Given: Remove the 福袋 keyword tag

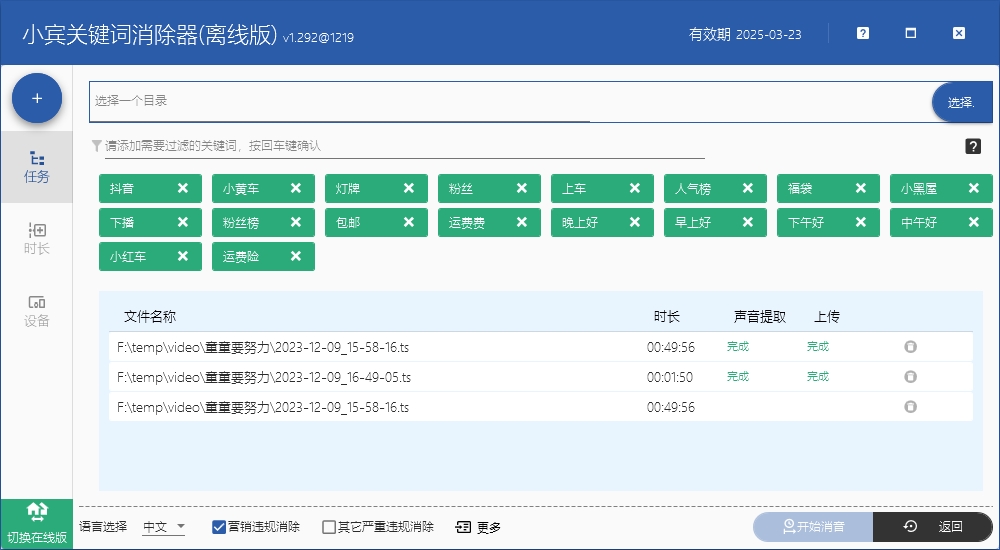Looking at the screenshot, I should click(x=860, y=188).
